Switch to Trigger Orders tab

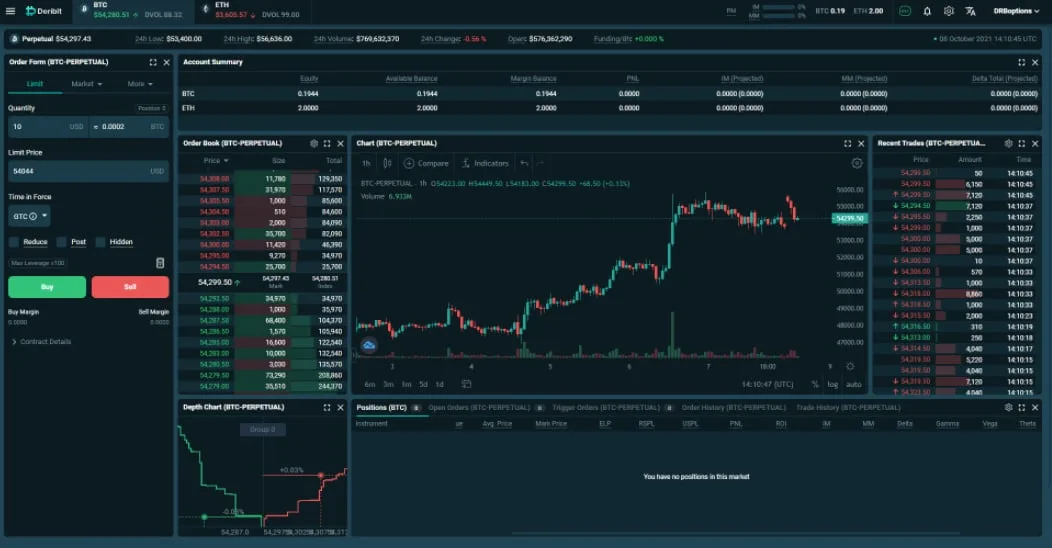coord(606,408)
